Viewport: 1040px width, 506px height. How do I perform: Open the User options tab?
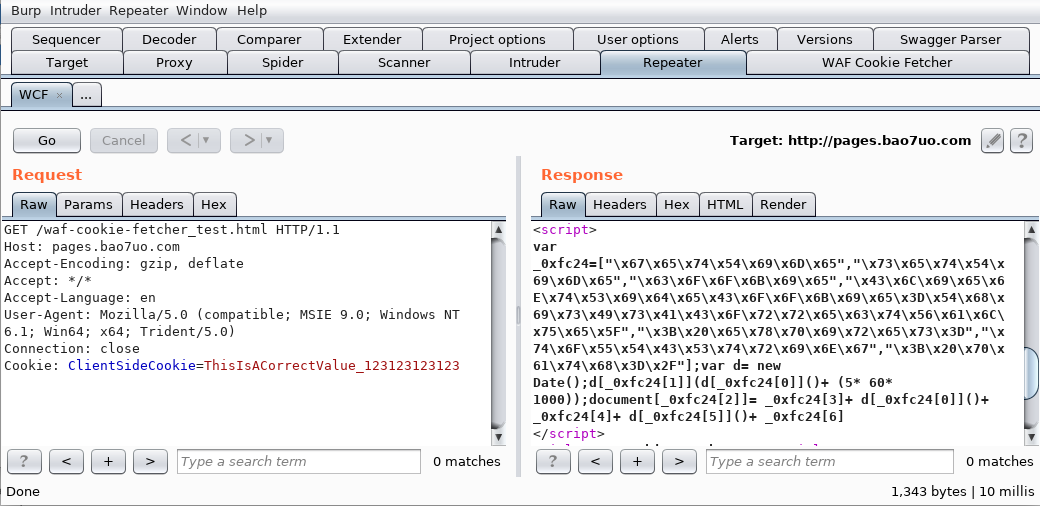638,39
